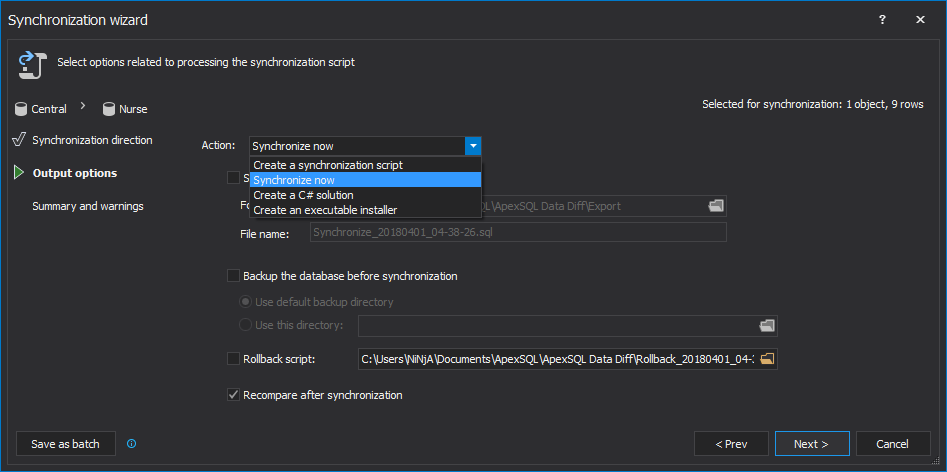Choose Synchronize now in the list
The image size is (947, 472).
pyautogui.click(x=365, y=180)
